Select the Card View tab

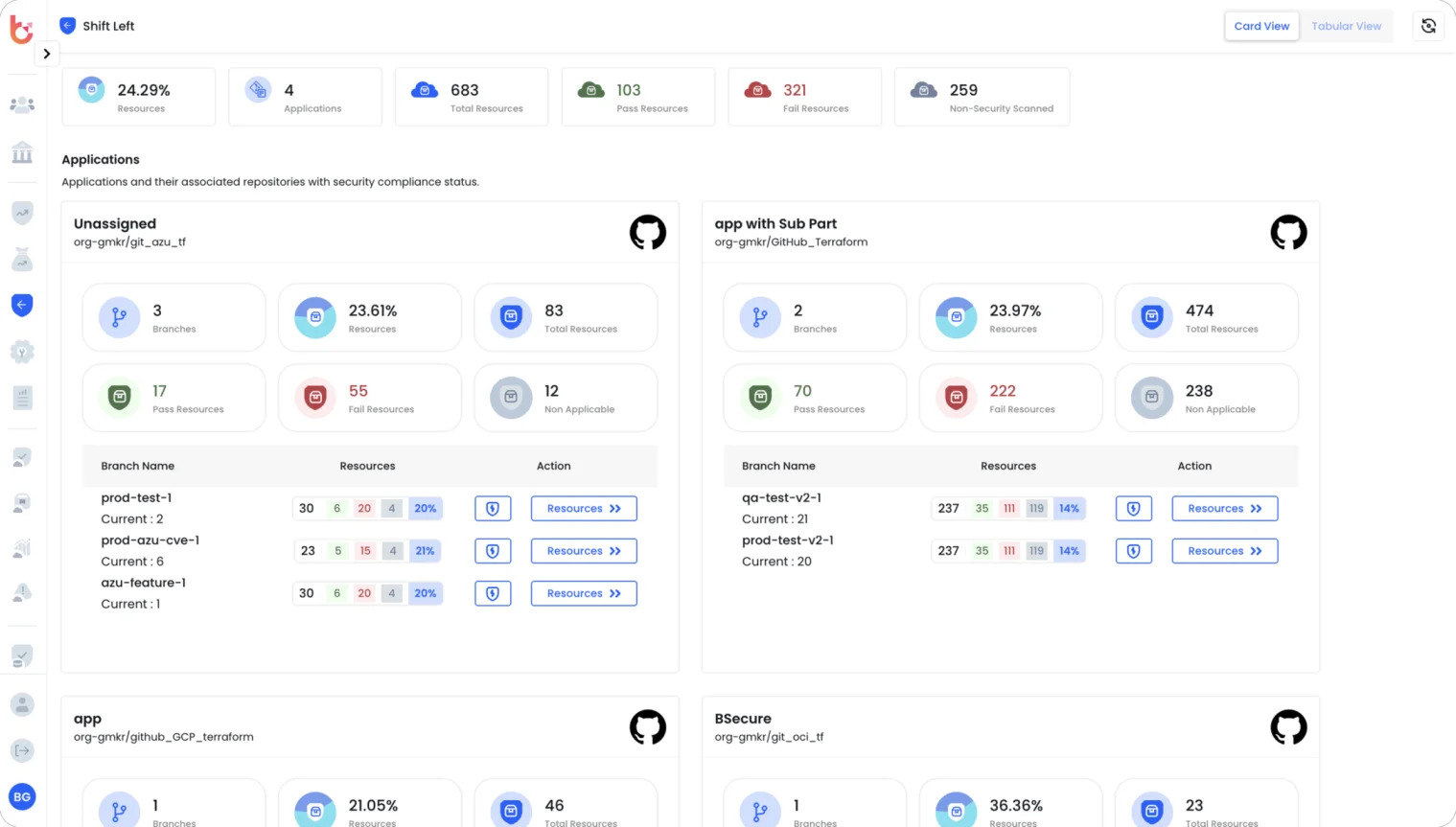[x=1261, y=26]
